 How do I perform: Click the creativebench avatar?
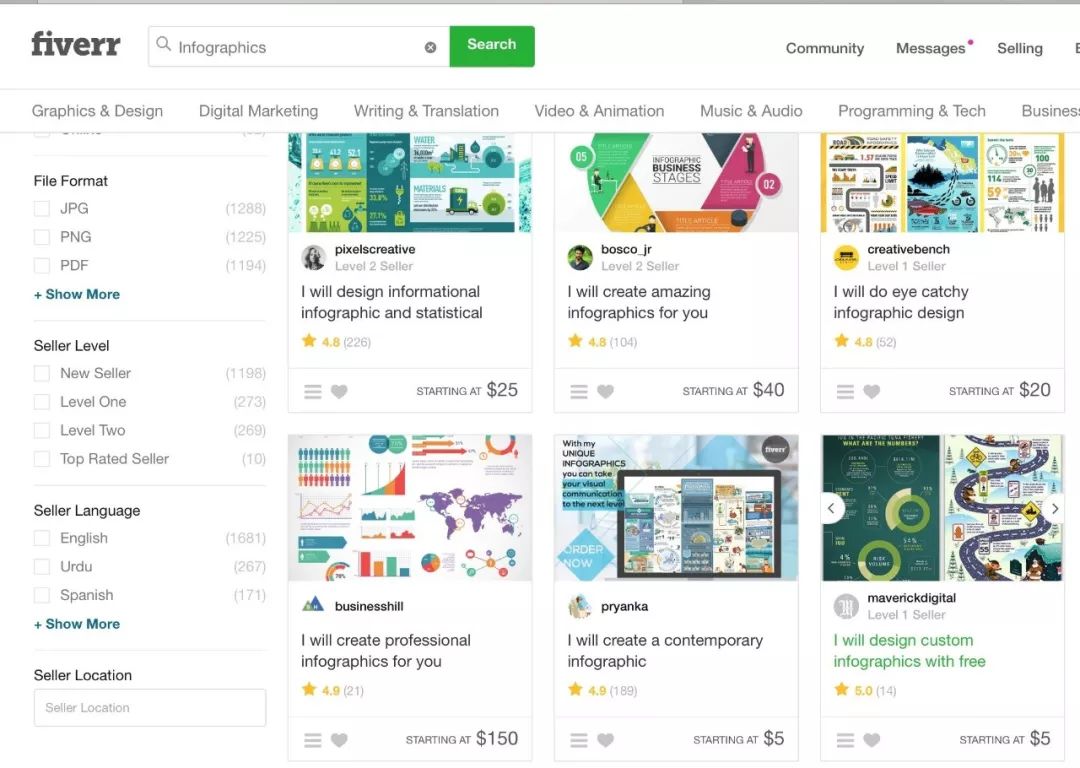click(846, 258)
